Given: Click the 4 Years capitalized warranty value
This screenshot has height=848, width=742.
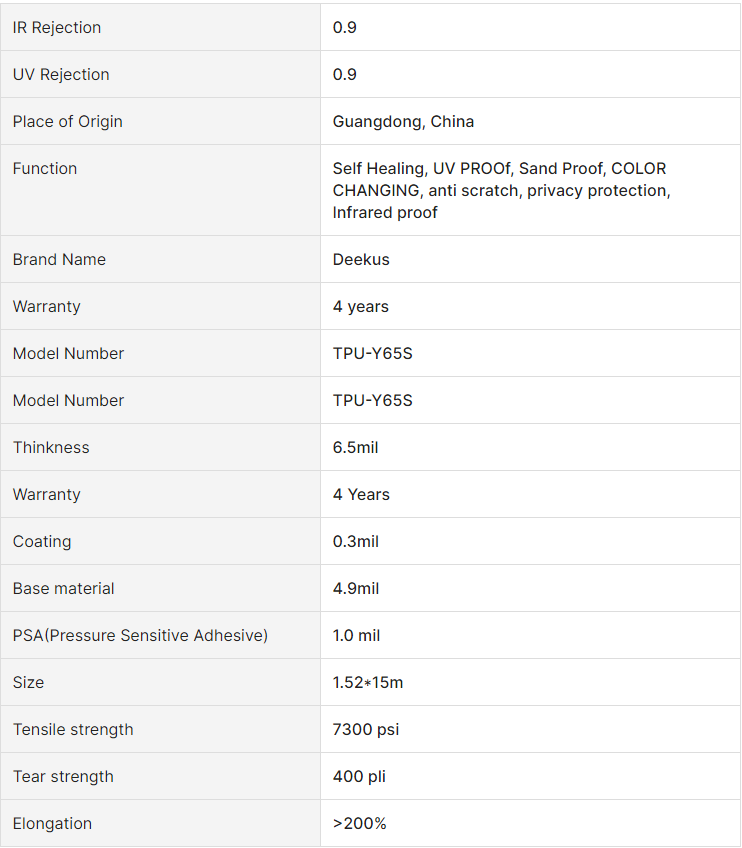Looking at the screenshot, I should pos(361,494).
